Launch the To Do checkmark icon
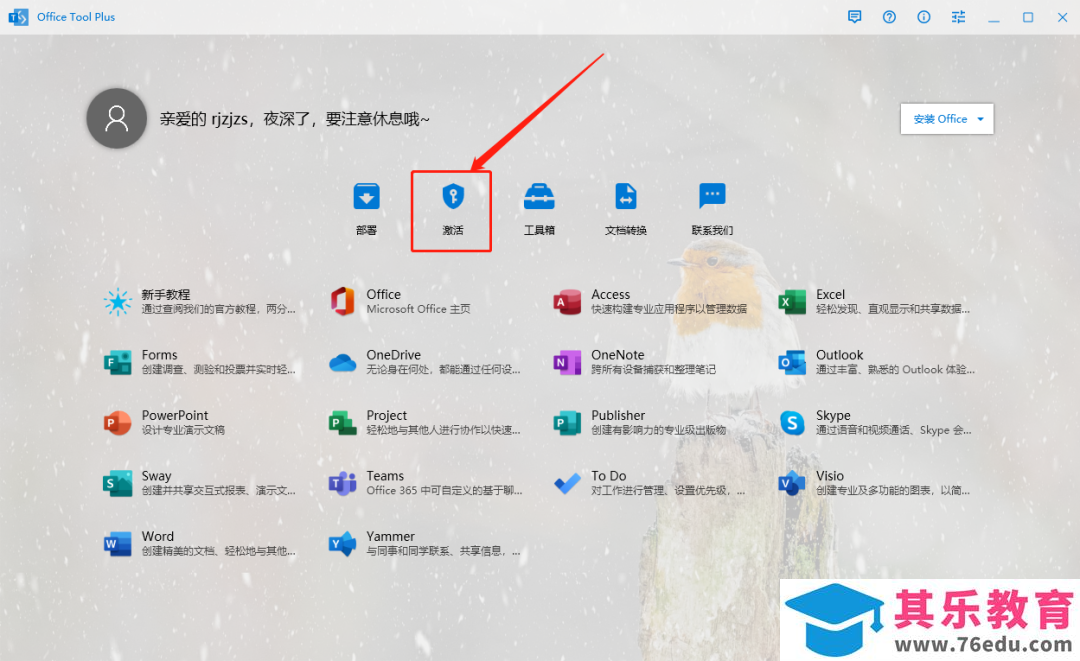The image size is (1080, 661). click(567, 483)
